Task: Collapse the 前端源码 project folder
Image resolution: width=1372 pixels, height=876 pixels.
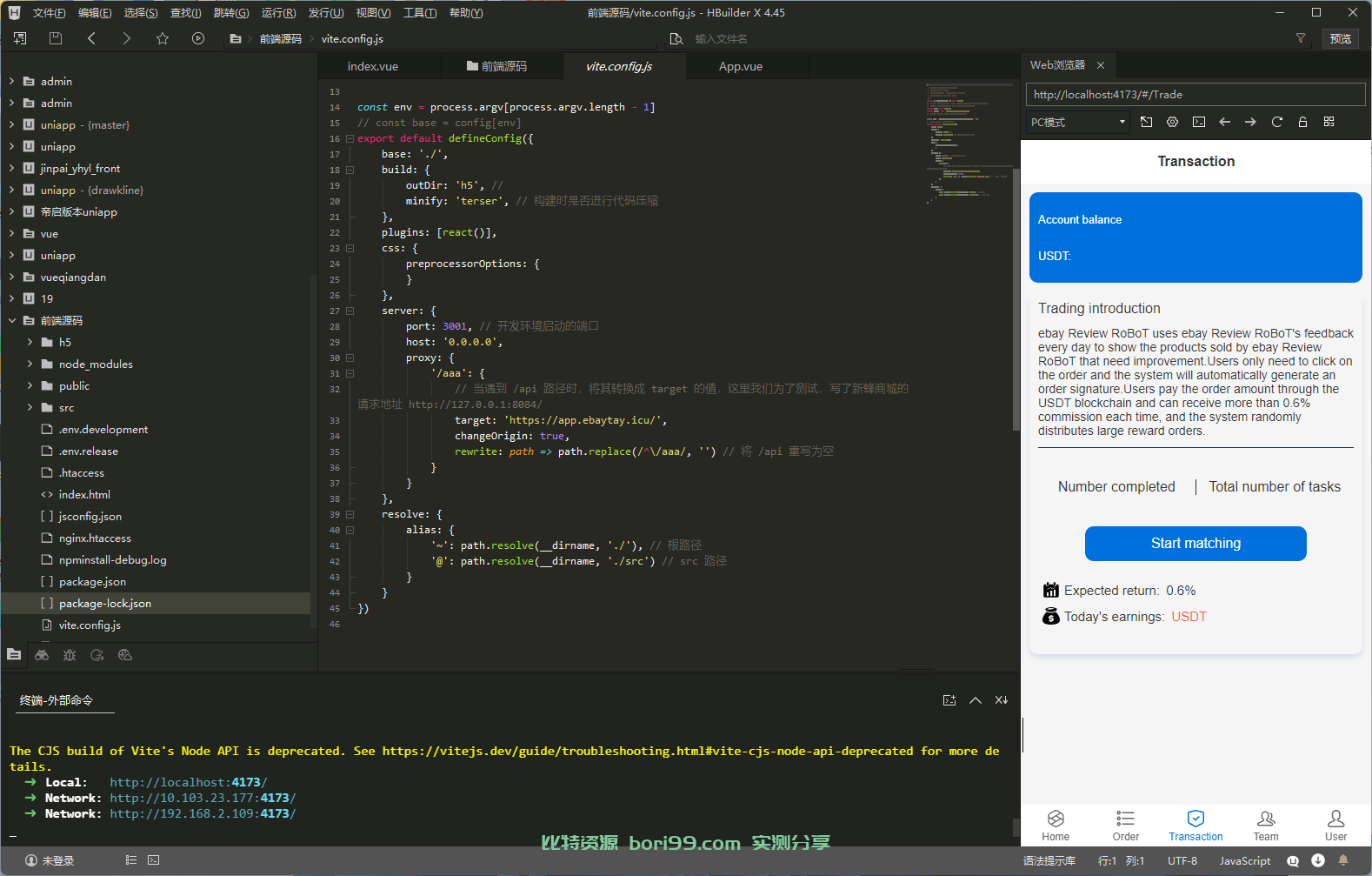Action: tap(12, 320)
